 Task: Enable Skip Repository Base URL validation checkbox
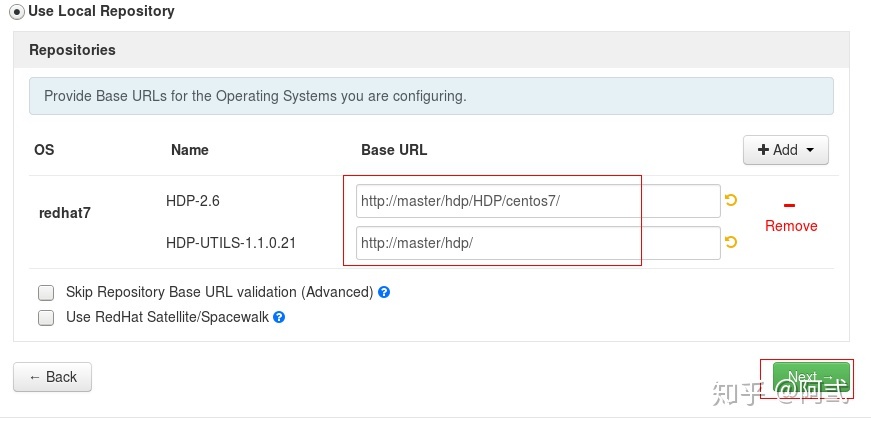(46, 293)
